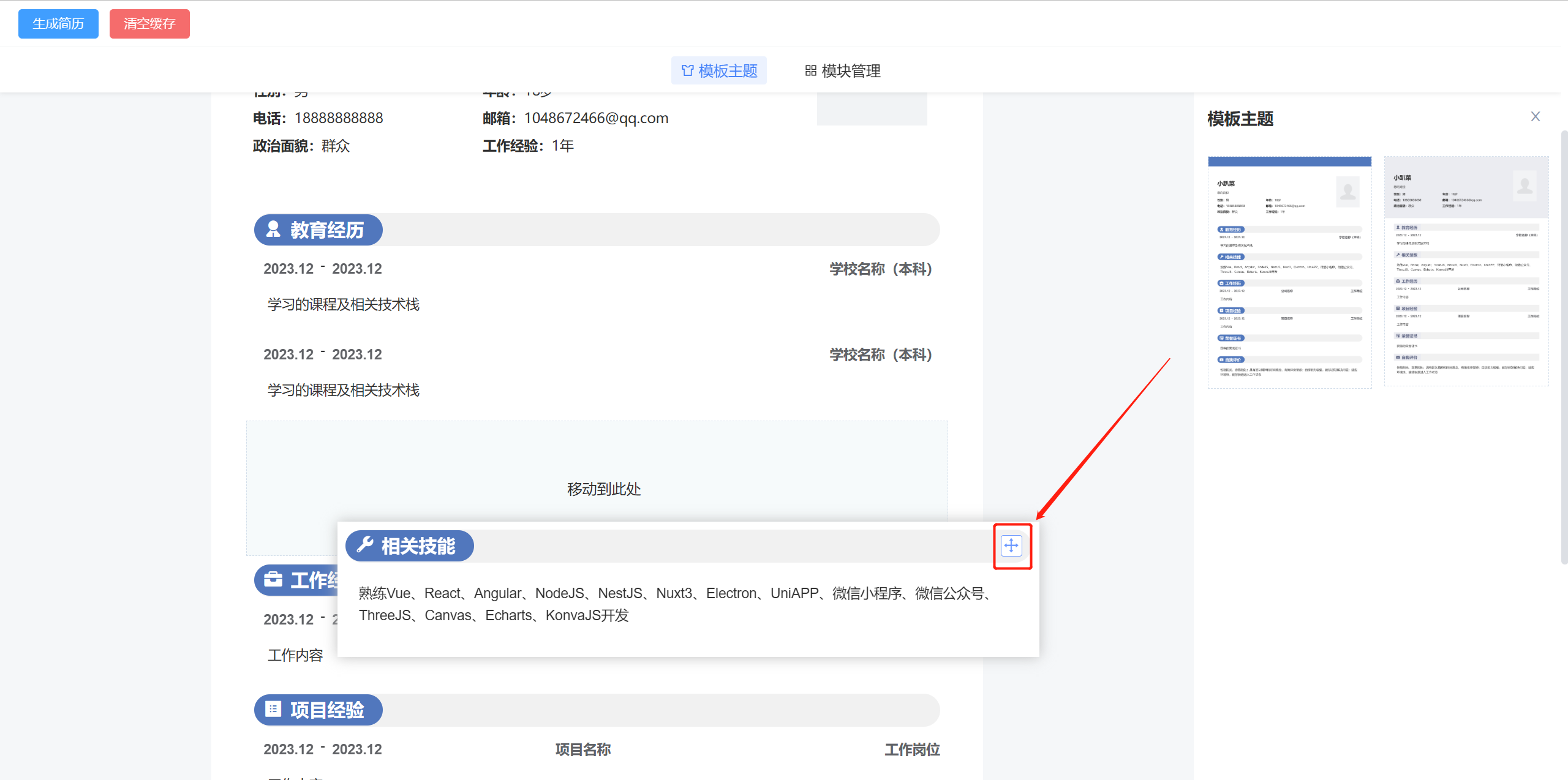1568x780 pixels.
Task: Choose the gray-header resume template thumbnail
Action: [1466, 272]
